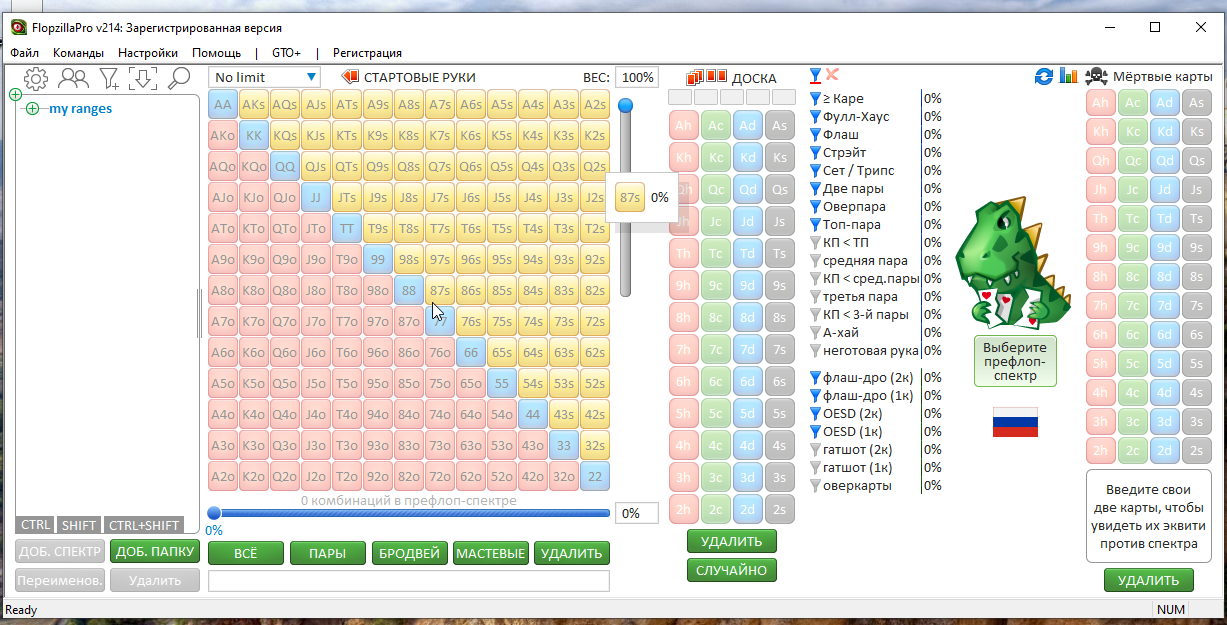Toggle the SHIFT mode button
Screen dimensions: 1227x625
pyautogui.click(x=79, y=525)
